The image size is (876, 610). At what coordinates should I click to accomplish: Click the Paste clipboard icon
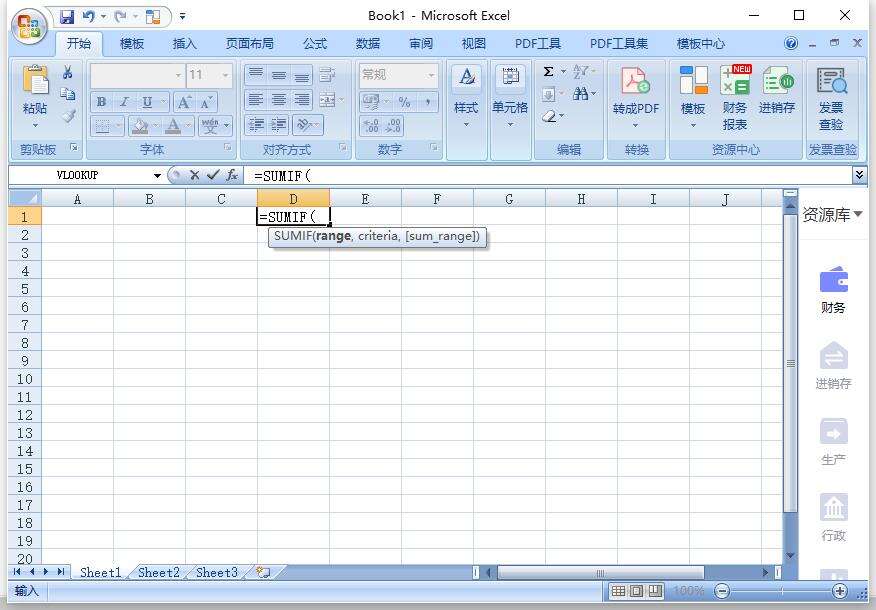pos(35,80)
